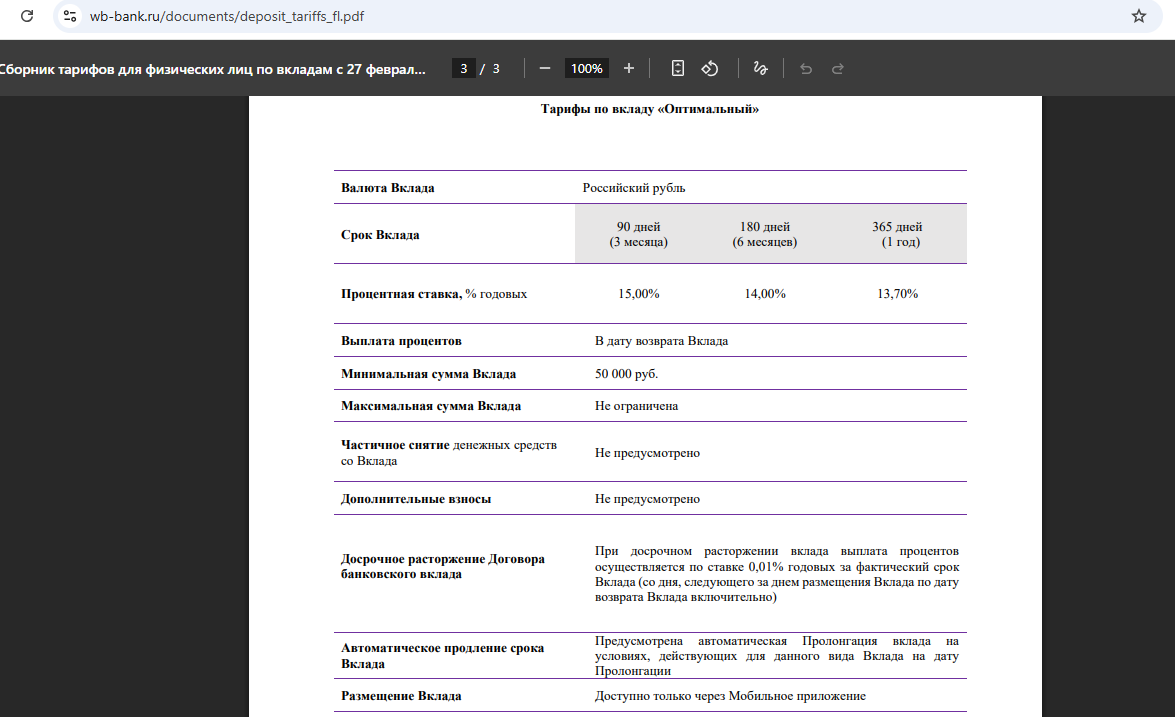Reload the page using the refresh icon
Viewport: 1175px width, 717px height.
coord(27,16)
